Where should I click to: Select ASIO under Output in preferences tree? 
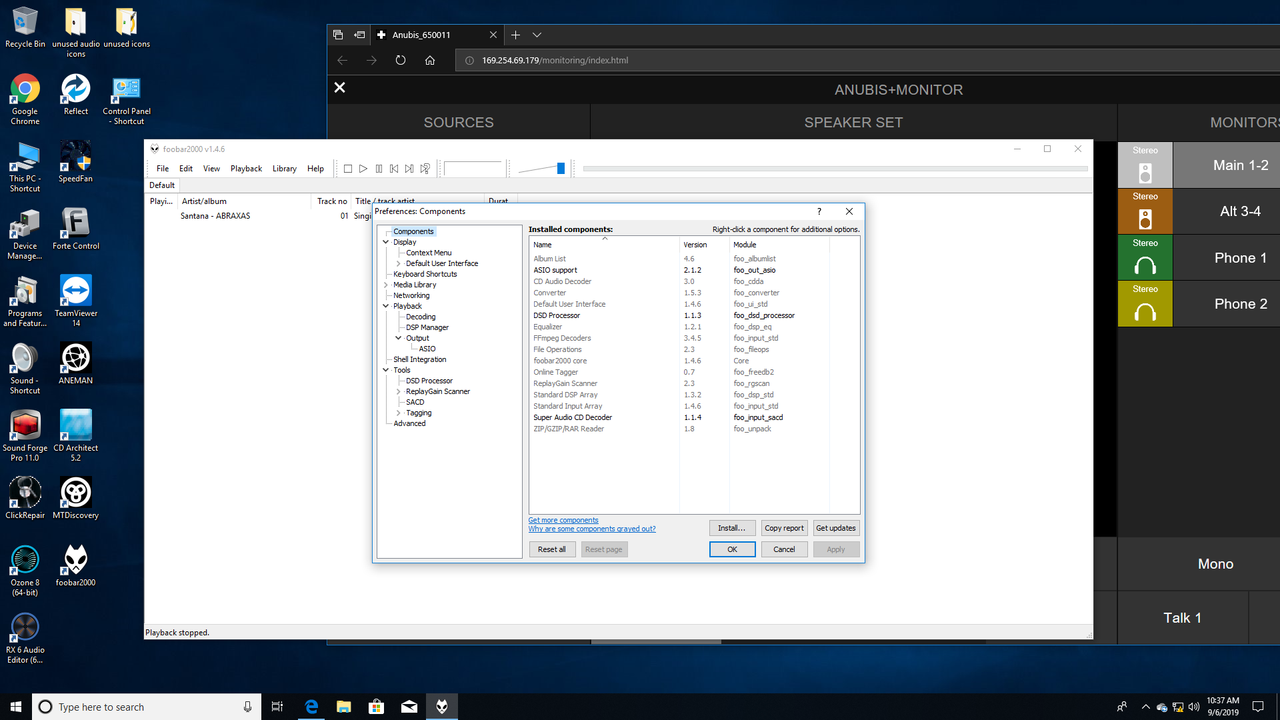click(x=427, y=349)
